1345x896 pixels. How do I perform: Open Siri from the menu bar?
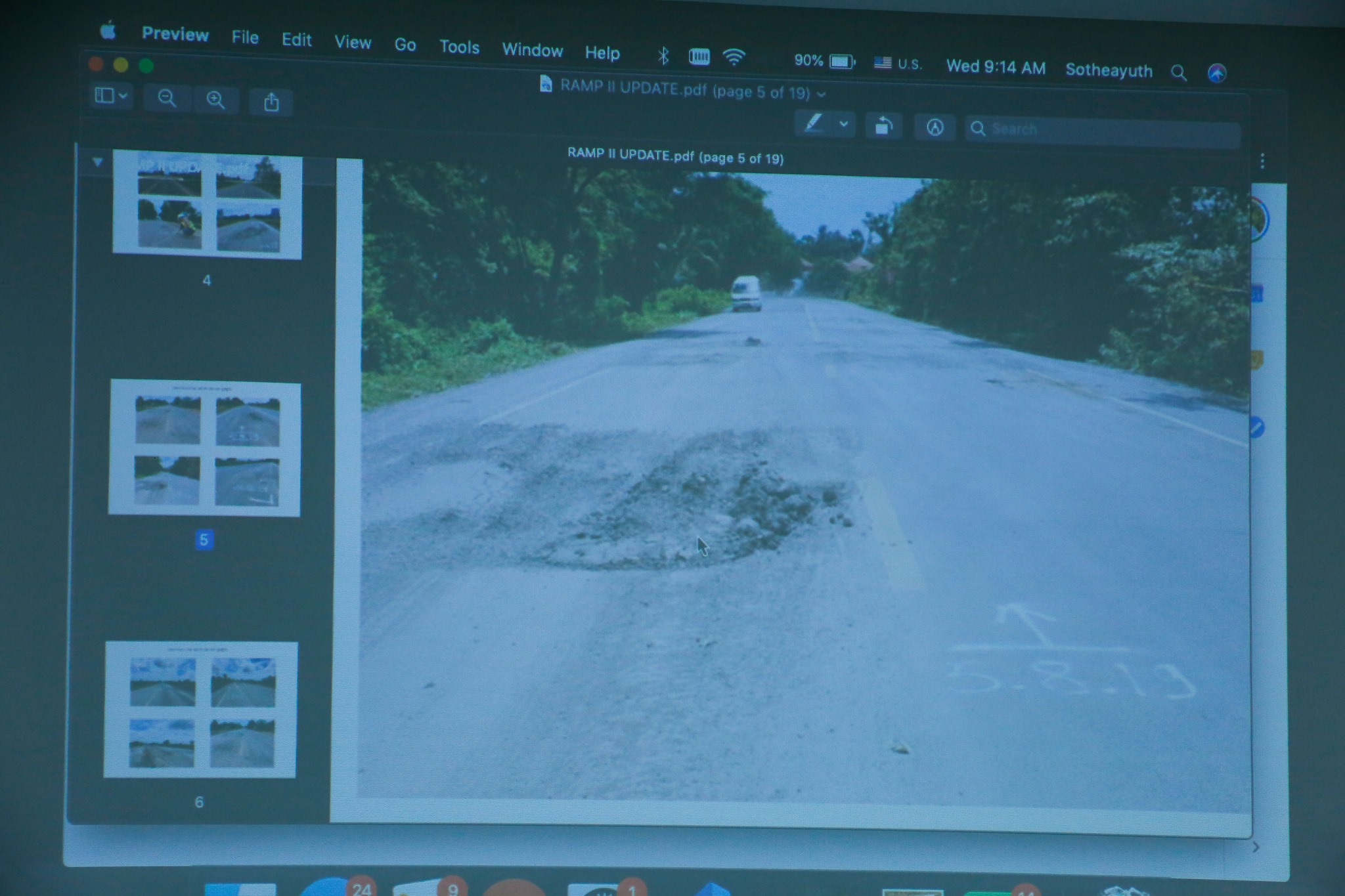pyautogui.click(x=1217, y=73)
